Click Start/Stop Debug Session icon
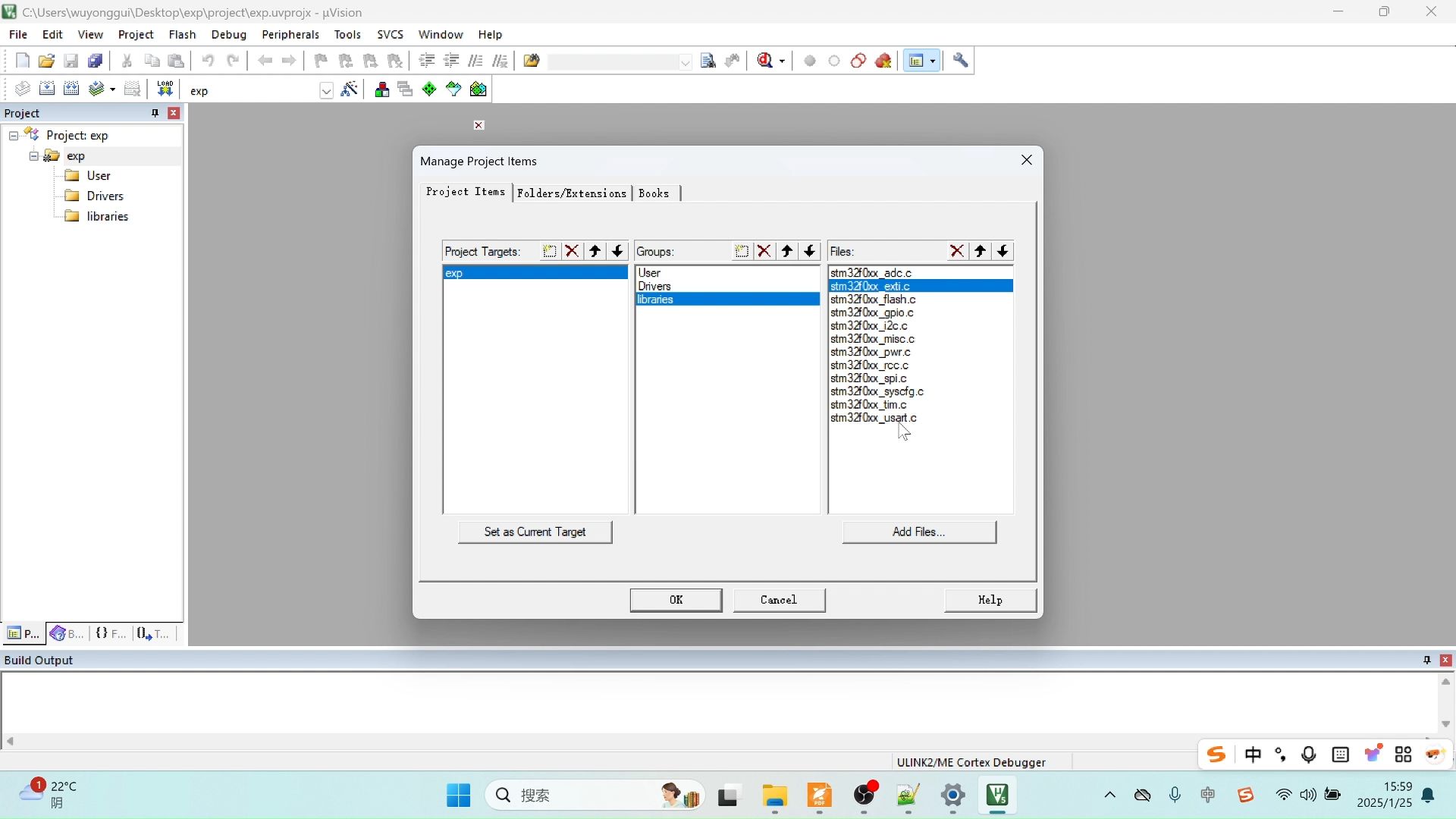 [766, 61]
